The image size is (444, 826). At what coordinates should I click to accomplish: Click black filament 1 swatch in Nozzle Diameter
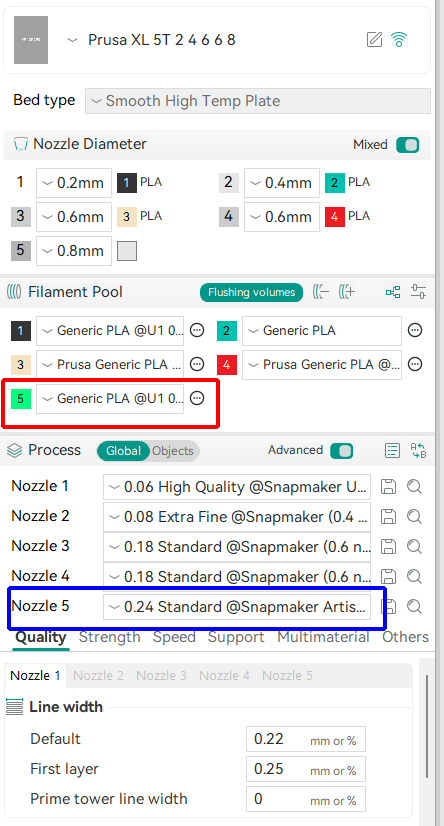click(x=126, y=183)
